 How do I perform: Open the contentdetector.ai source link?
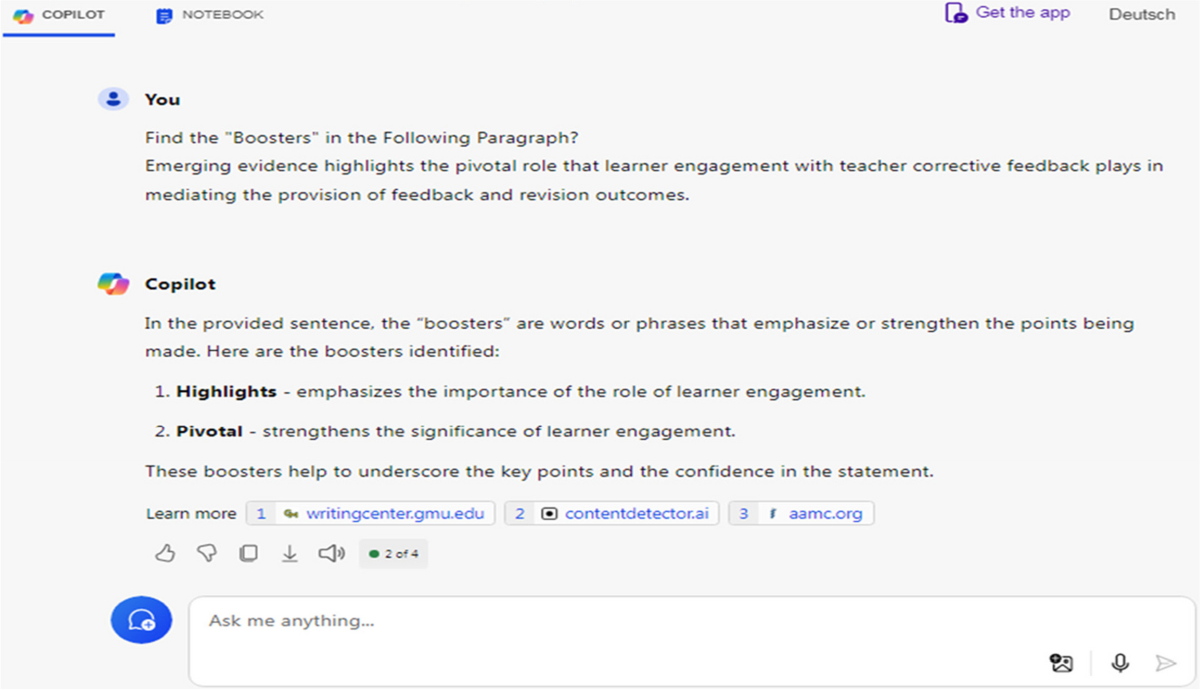[612, 514]
